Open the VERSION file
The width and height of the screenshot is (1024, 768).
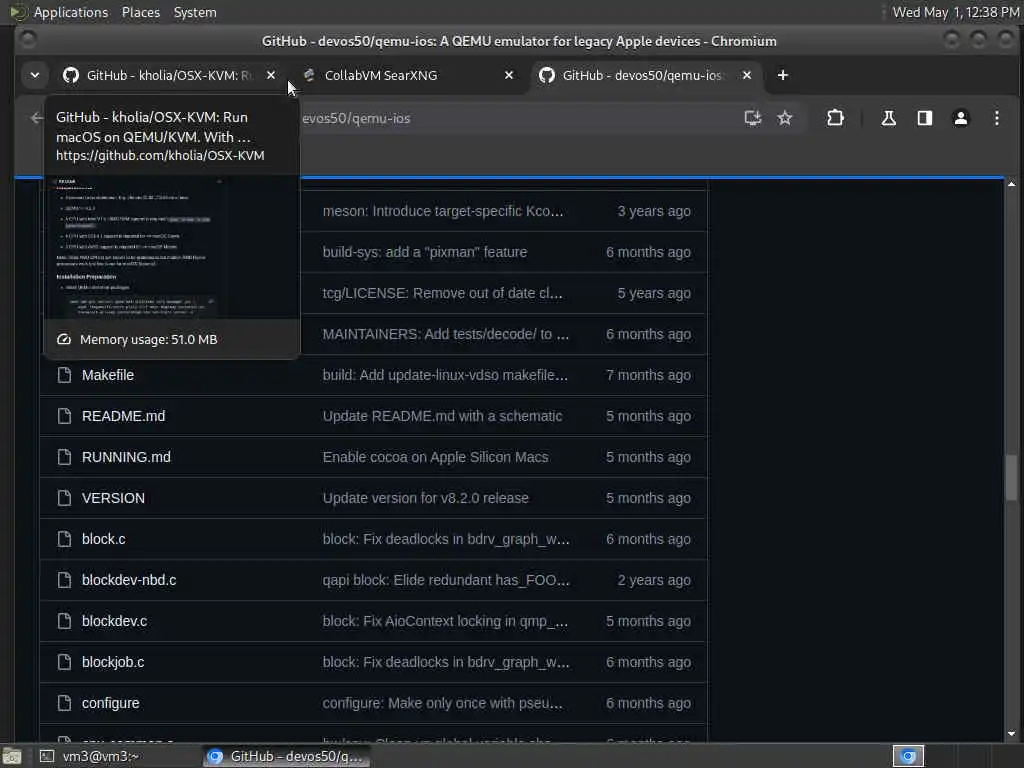pyautogui.click(x=113, y=498)
